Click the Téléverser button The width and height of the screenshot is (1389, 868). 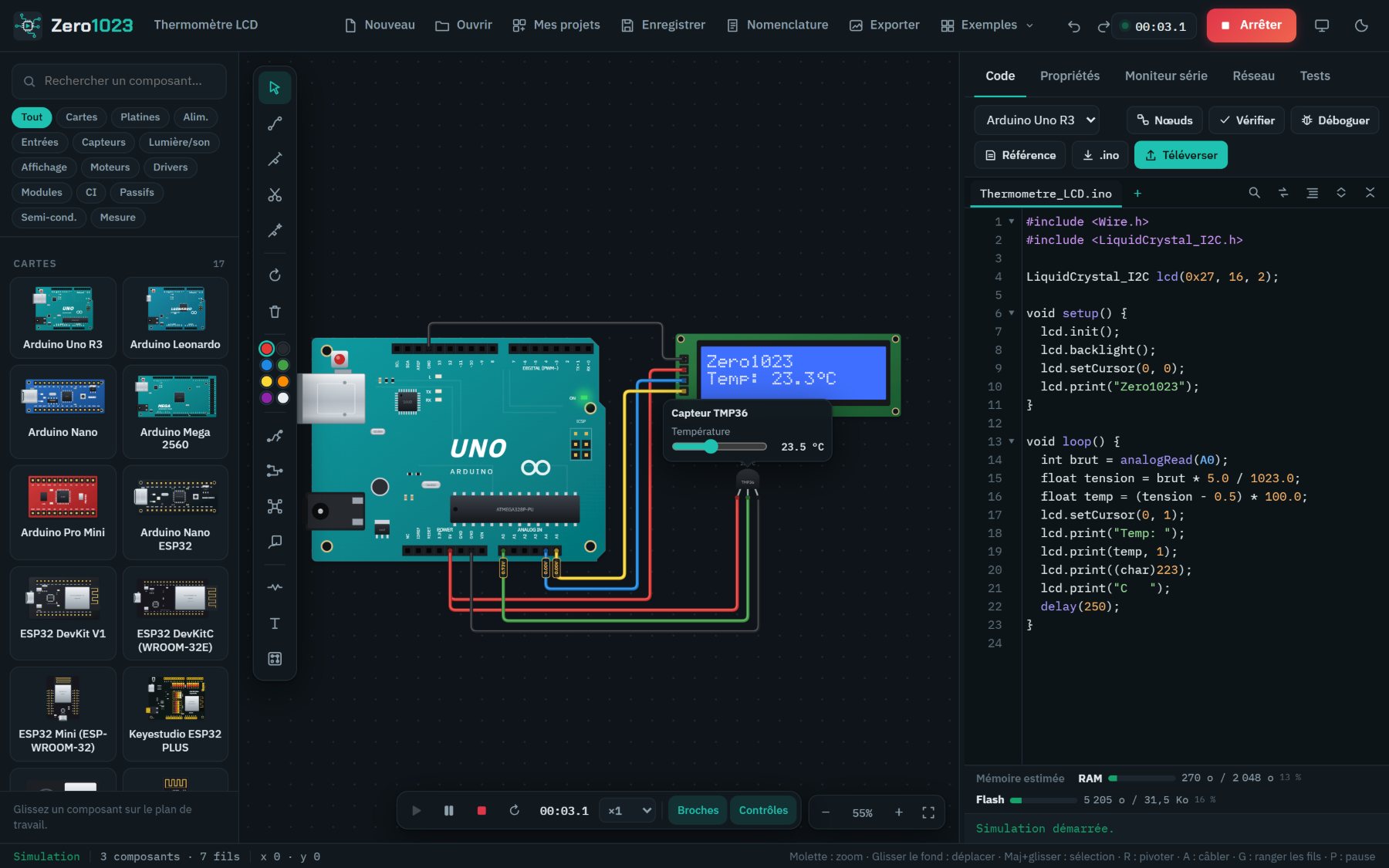(1181, 155)
